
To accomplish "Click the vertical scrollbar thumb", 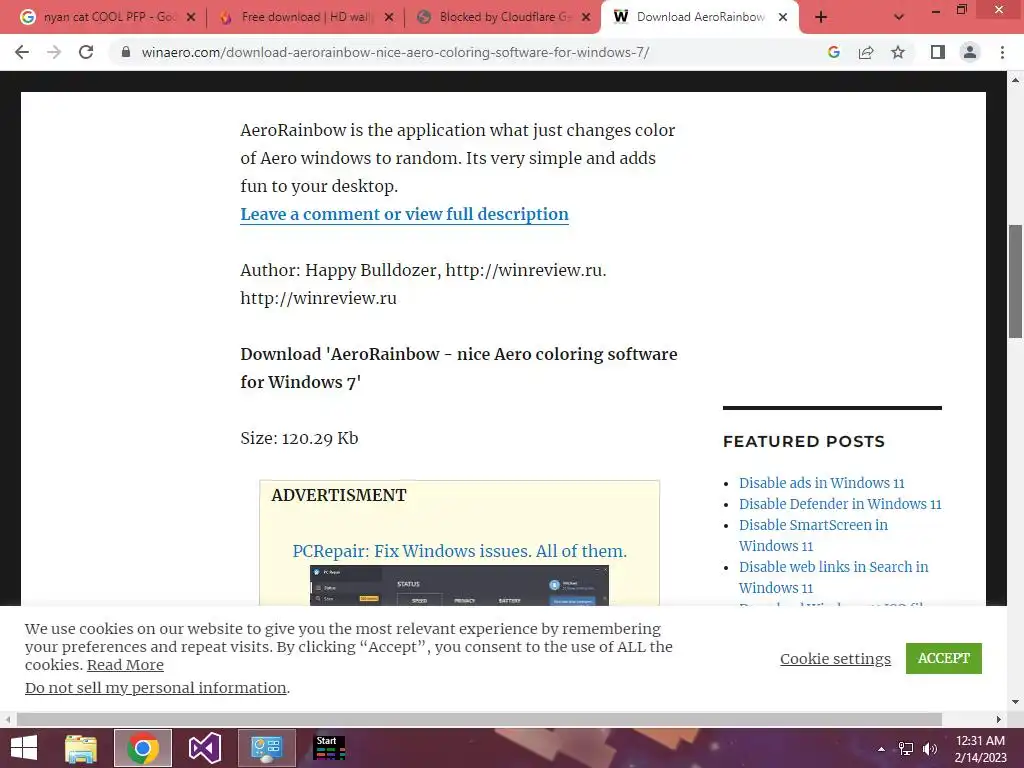I will point(1016,281).
